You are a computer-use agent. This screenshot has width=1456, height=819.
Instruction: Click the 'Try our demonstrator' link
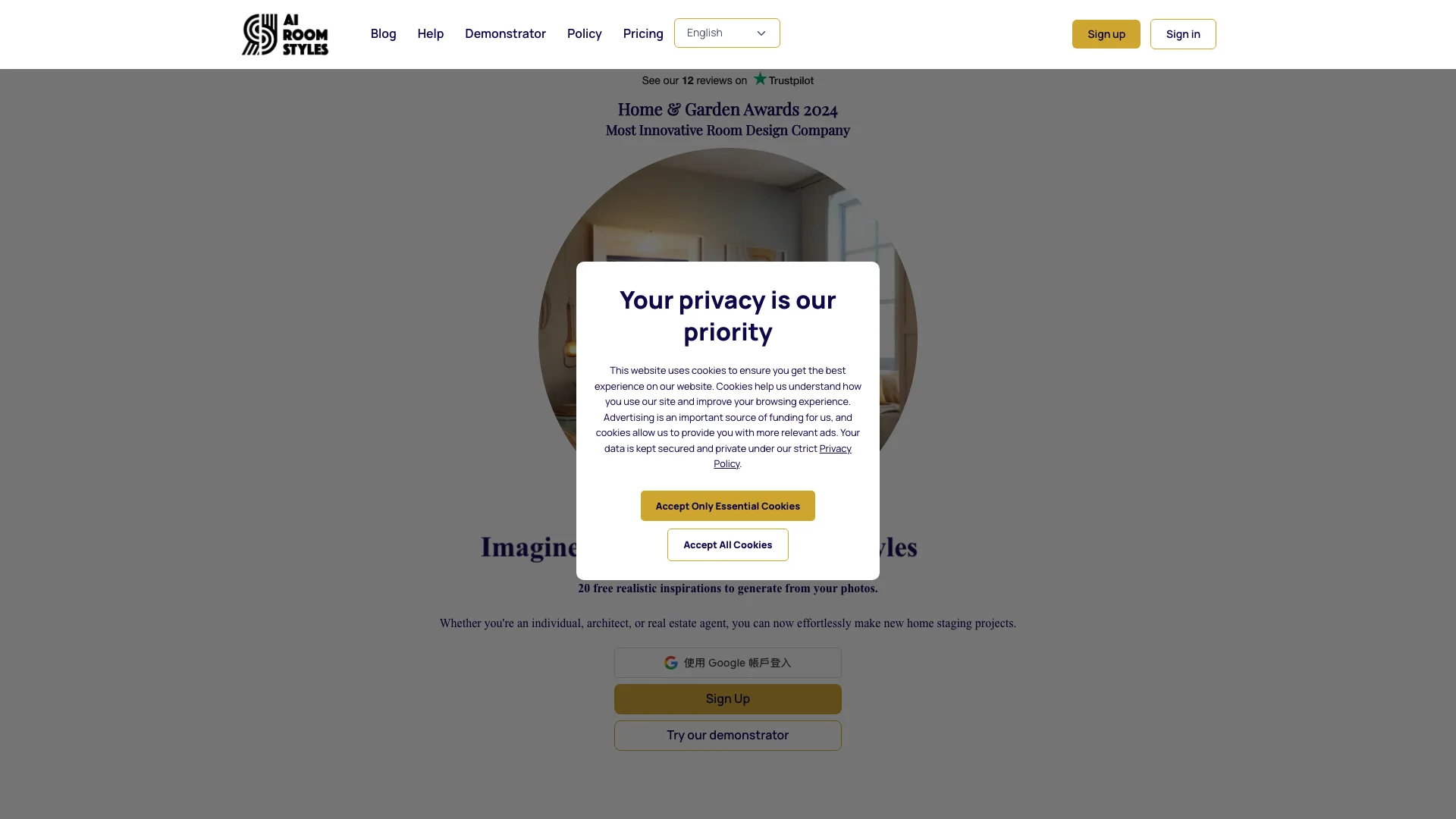(727, 734)
